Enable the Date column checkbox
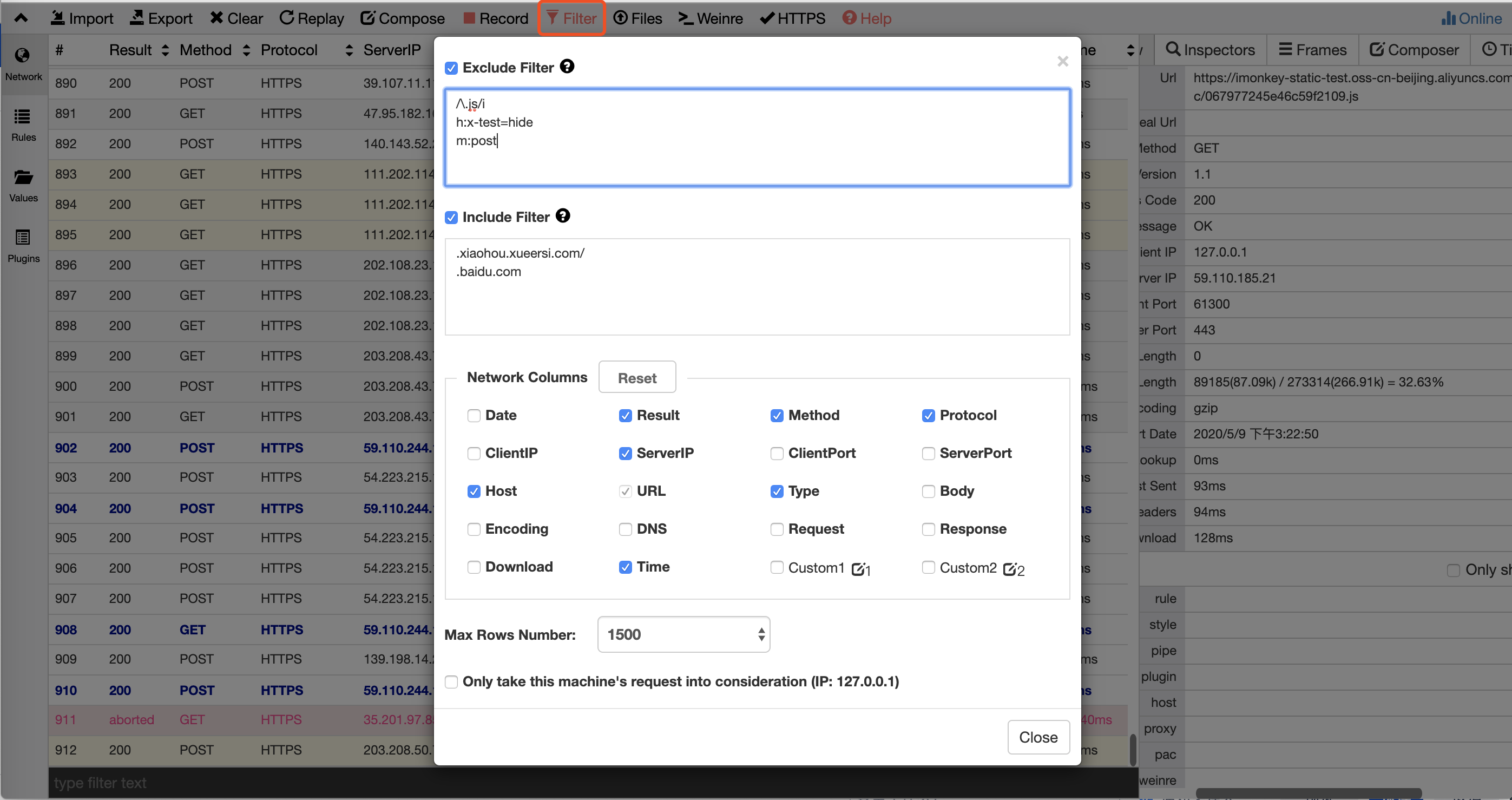Image resolution: width=1512 pixels, height=800 pixels. tap(474, 416)
